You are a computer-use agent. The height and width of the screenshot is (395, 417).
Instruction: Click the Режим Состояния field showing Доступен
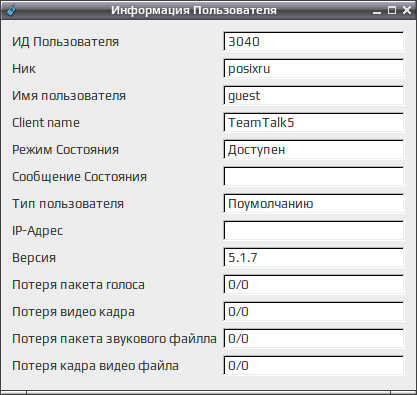(314, 150)
